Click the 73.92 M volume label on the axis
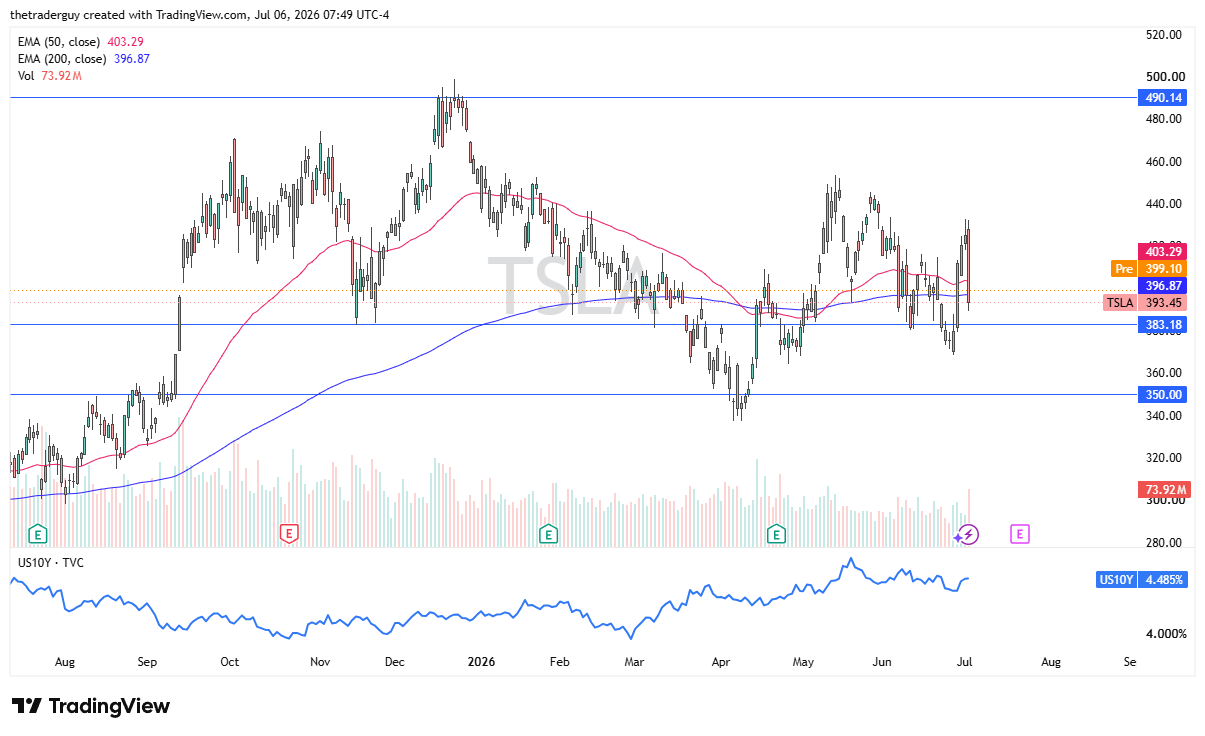This screenshot has height=736, width=1205. click(1162, 489)
